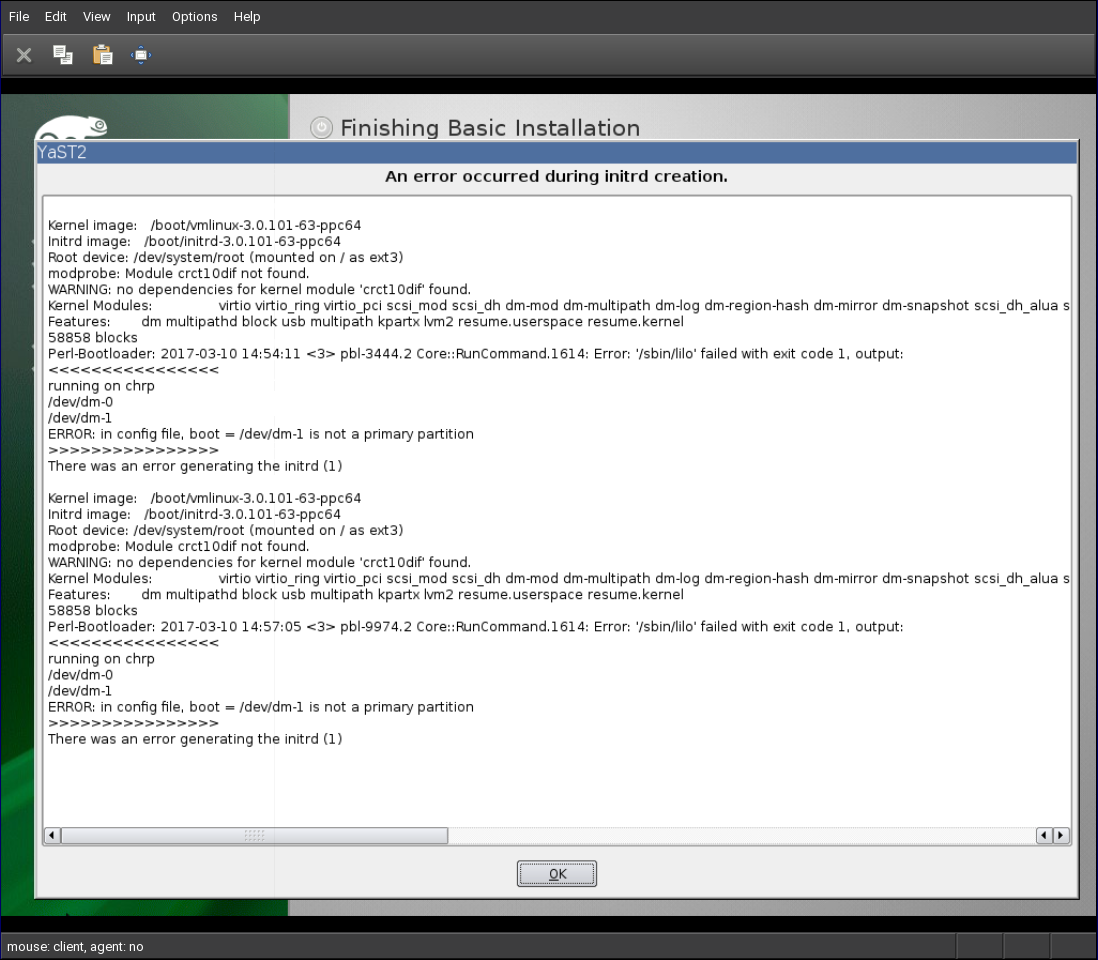The height and width of the screenshot is (960, 1098).
Task: Click the first 'Kernel image:' line
Action: [x=204, y=225]
